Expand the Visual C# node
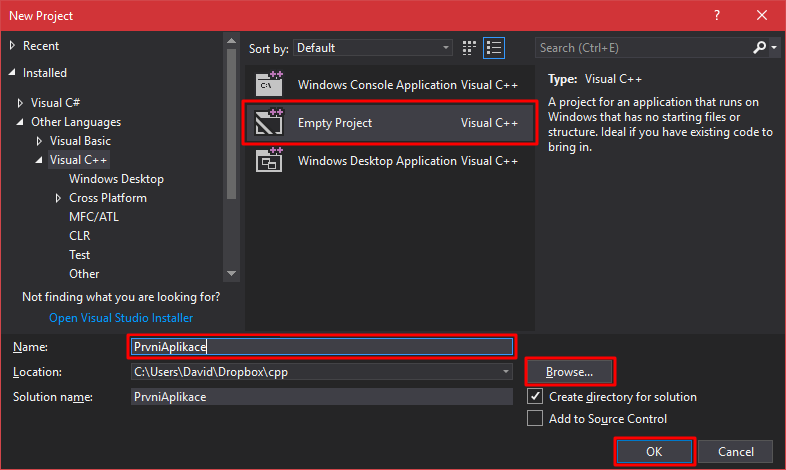This screenshot has height=470, width=786. 20,103
